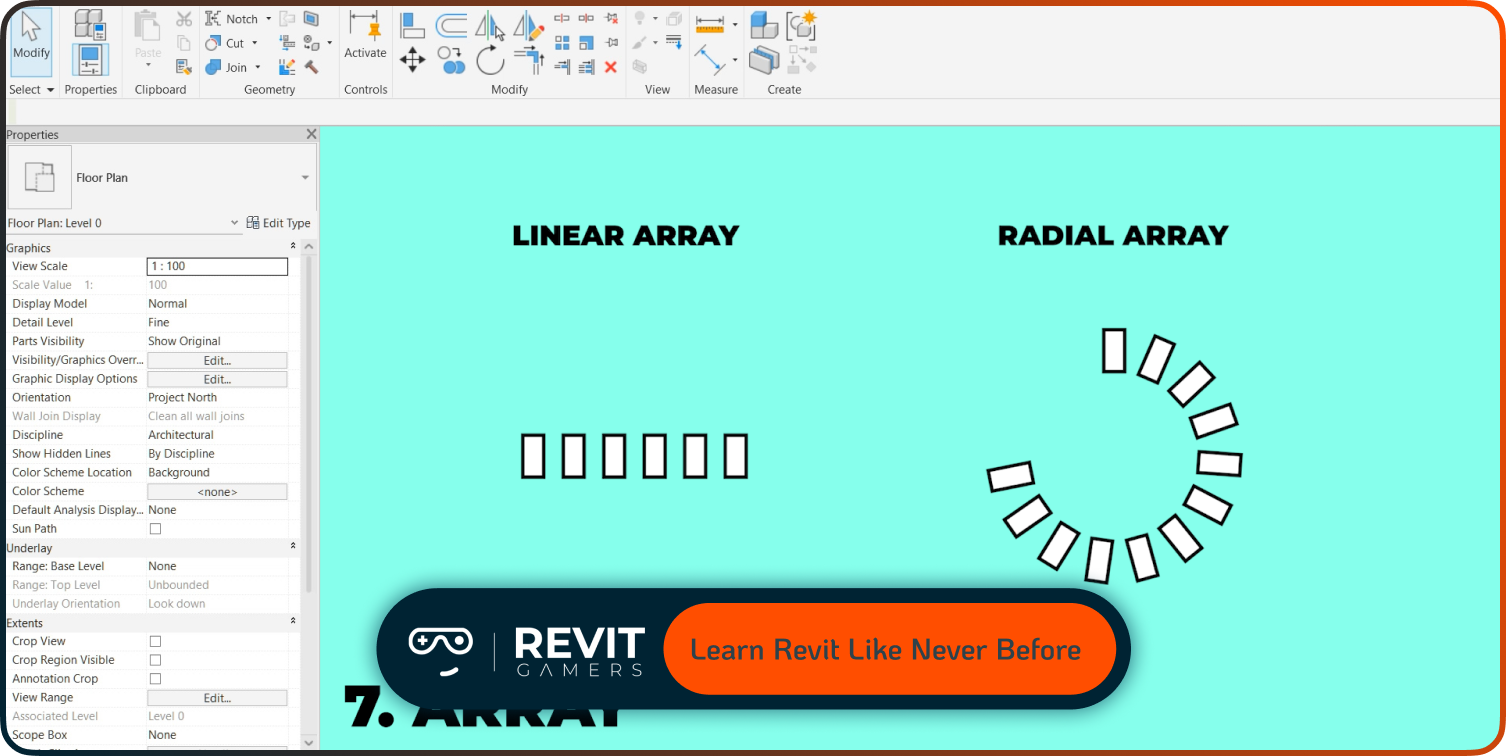The width and height of the screenshot is (1506, 756).
Task: Click the Edit Type button
Action: (279, 223)
